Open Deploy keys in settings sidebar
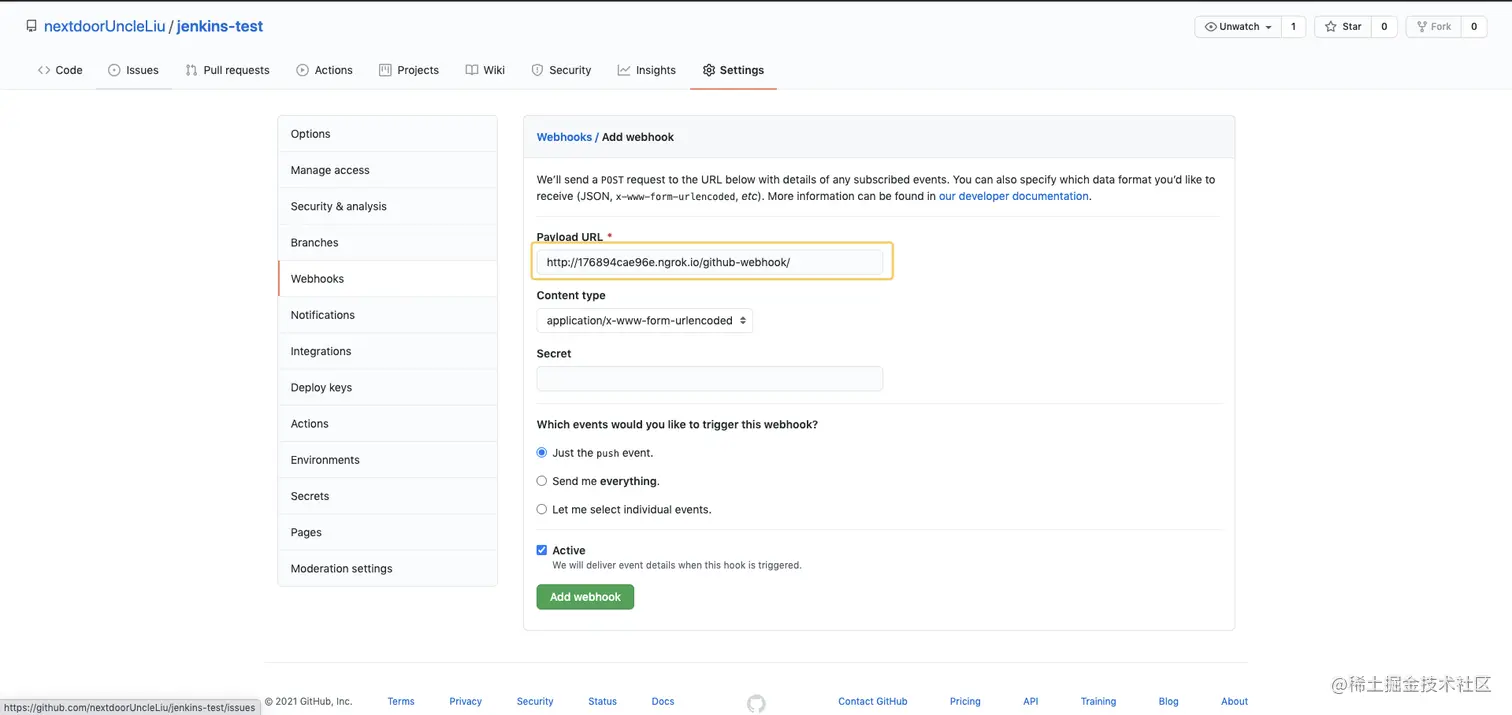The width and height of the screenshot is (1512, 715). pyautogui.click(x=321, y=388)
